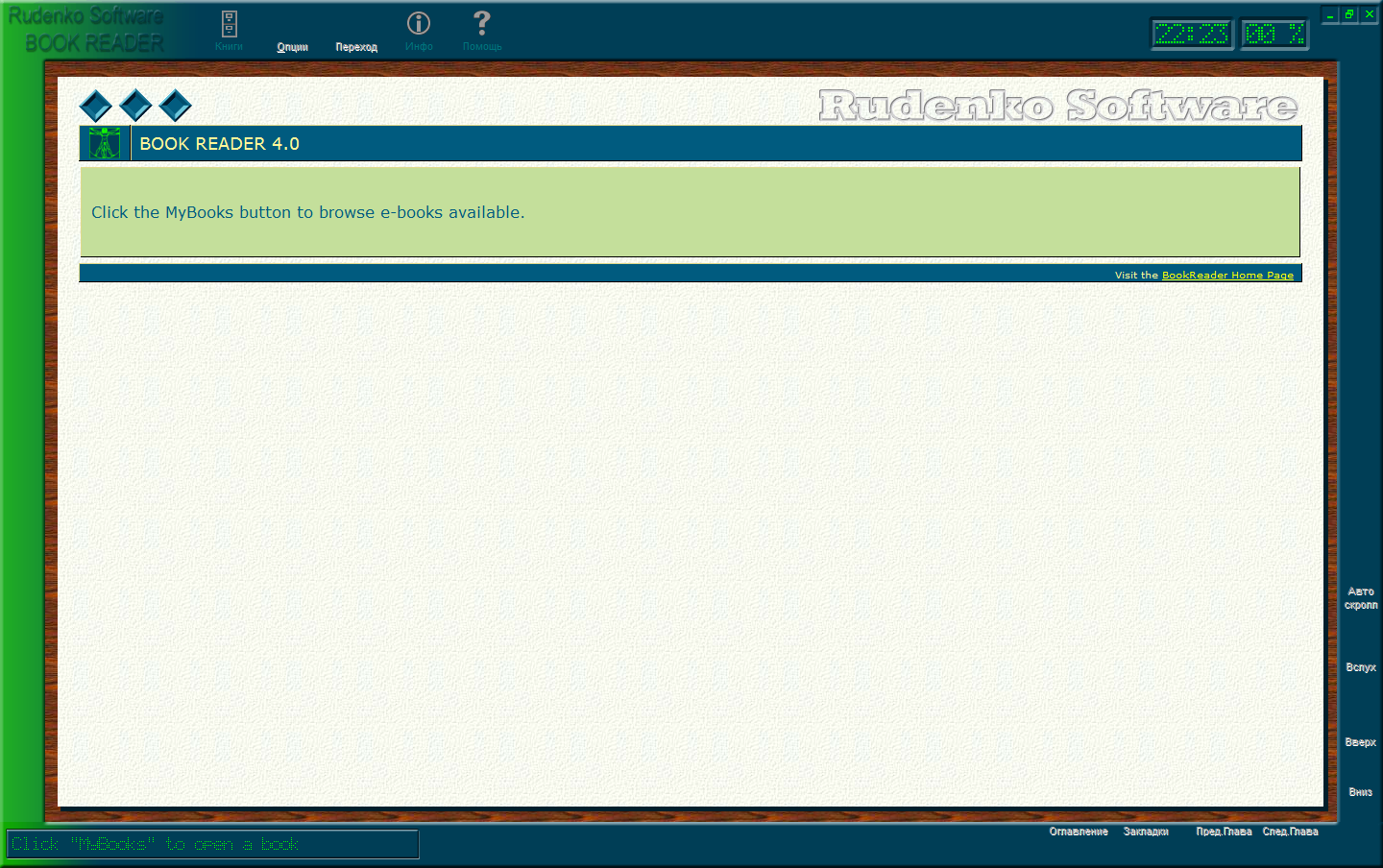This screenshot has height=868, width=1383.
Task: Open Оглавление (table of contents)
Action: click(1079, 832)
